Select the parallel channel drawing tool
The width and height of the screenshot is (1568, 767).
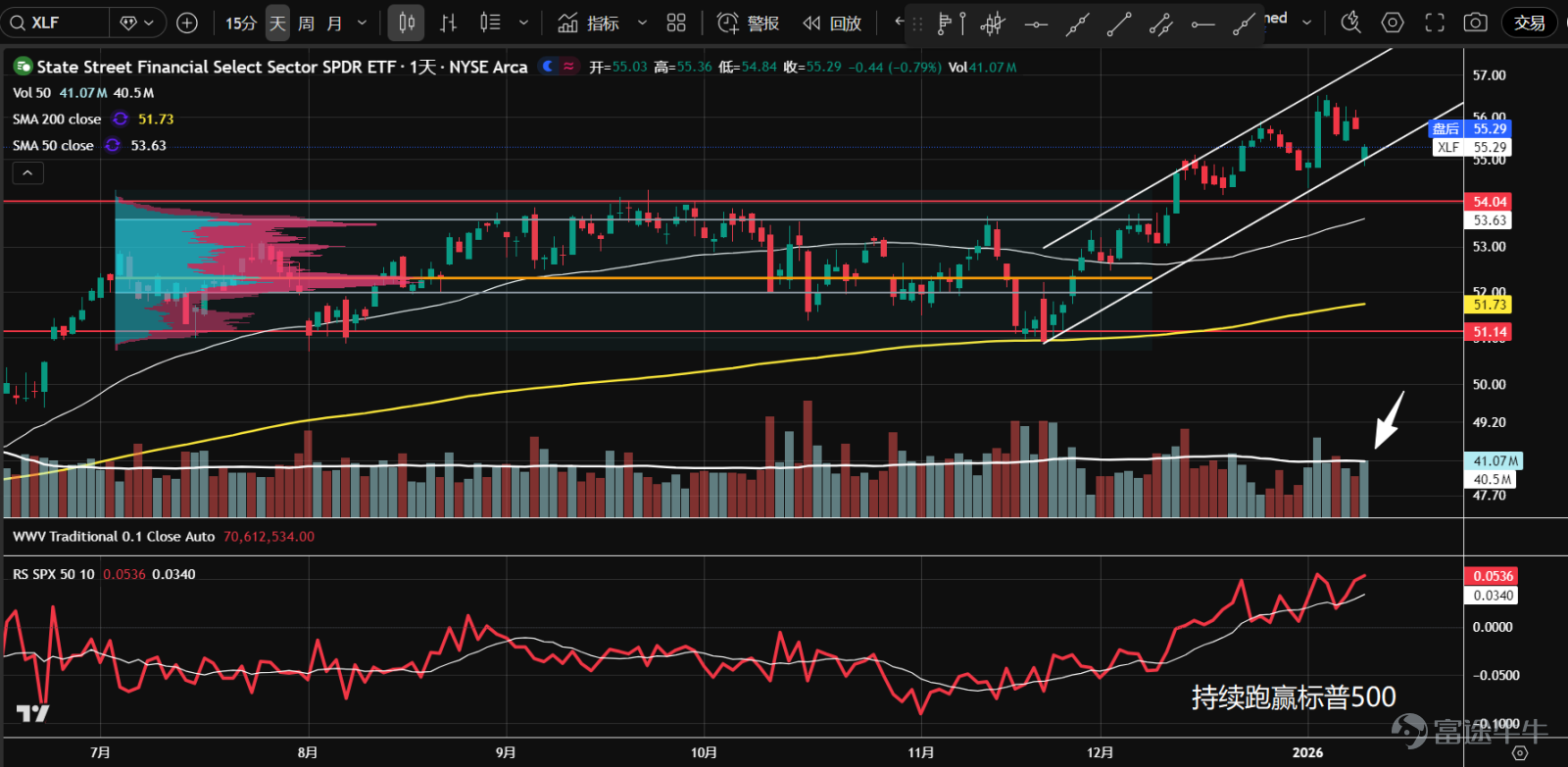(x=1161, y=24)
